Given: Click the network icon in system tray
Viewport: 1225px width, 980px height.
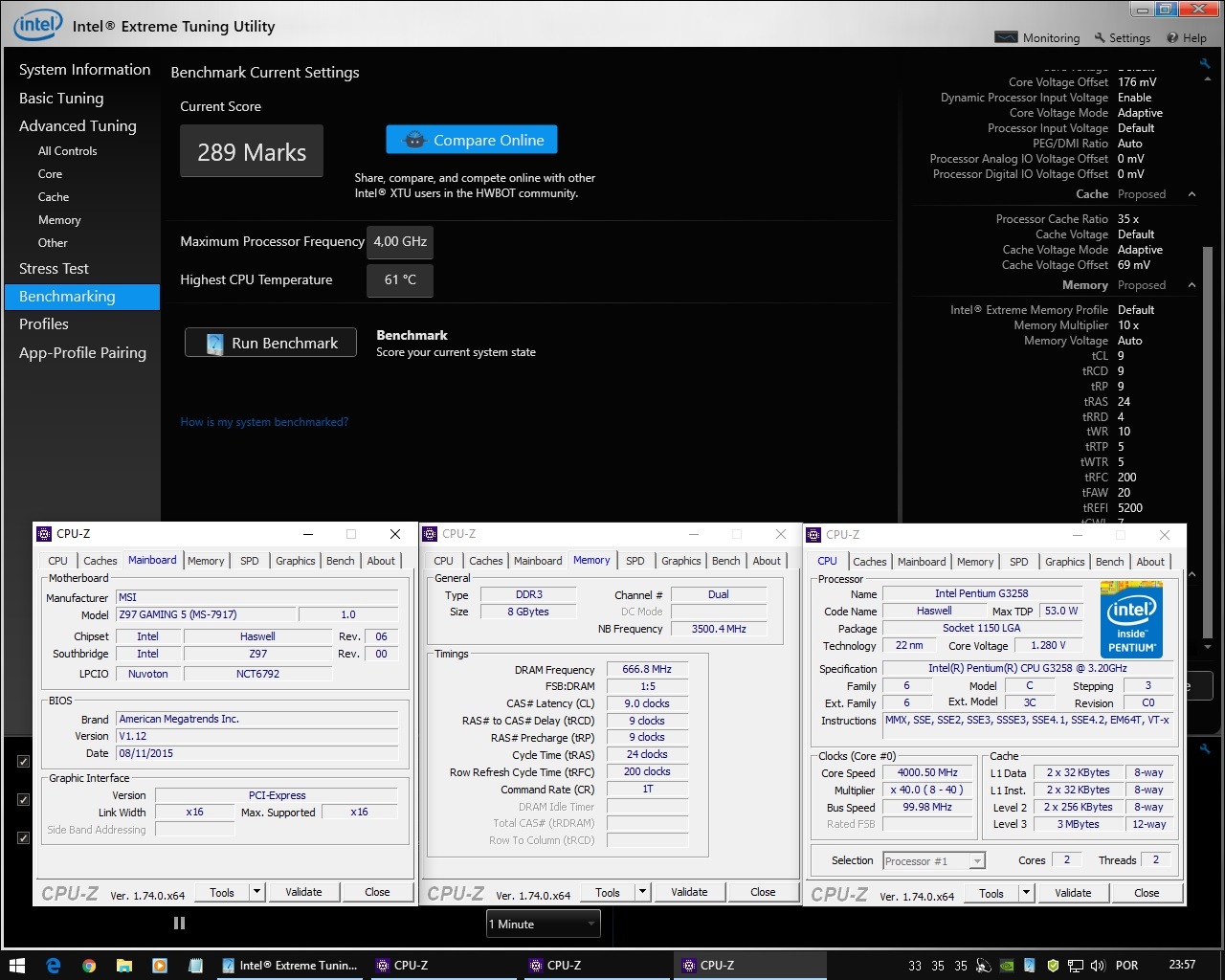Looking at the screenshot, I should [x=1076, y=966].
